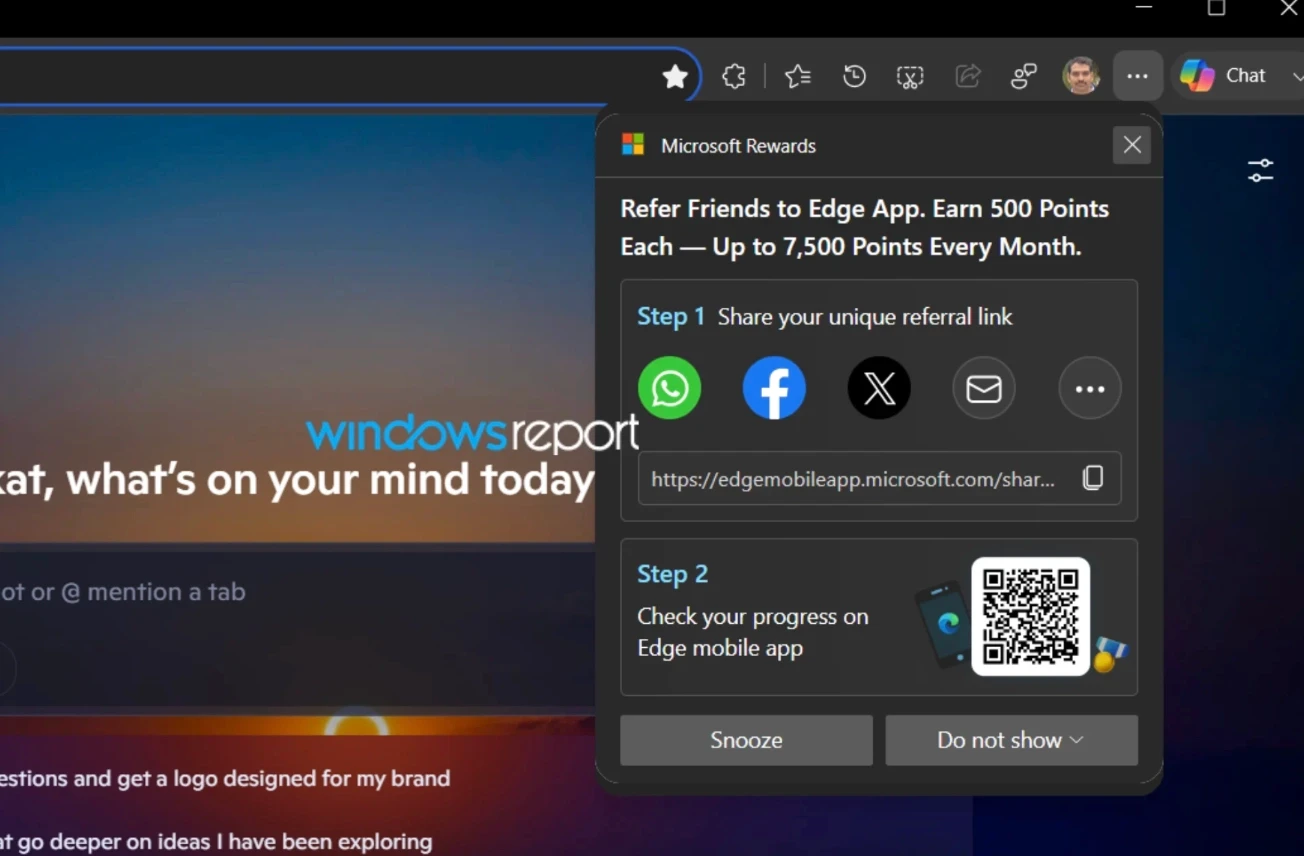Show more sharing options in Step 1
Screen dimensions: 1304x856
coord(1090,388)
